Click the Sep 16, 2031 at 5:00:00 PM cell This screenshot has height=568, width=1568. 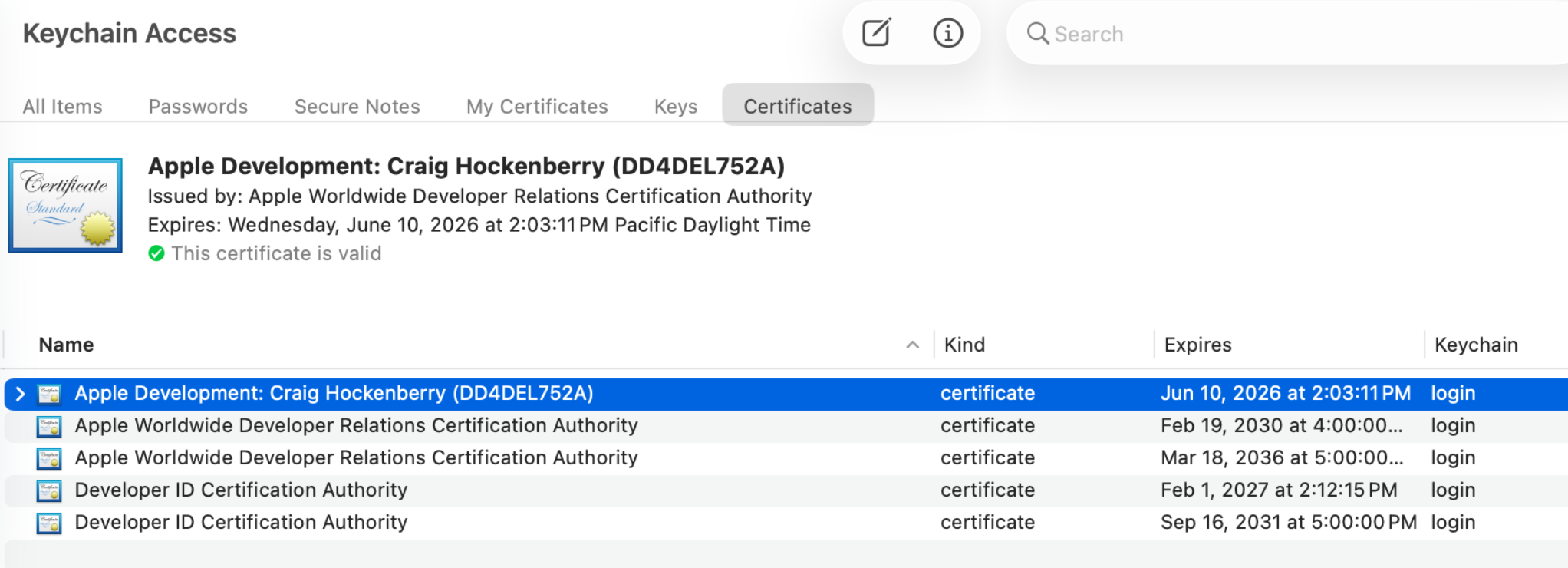[1289, 522]
